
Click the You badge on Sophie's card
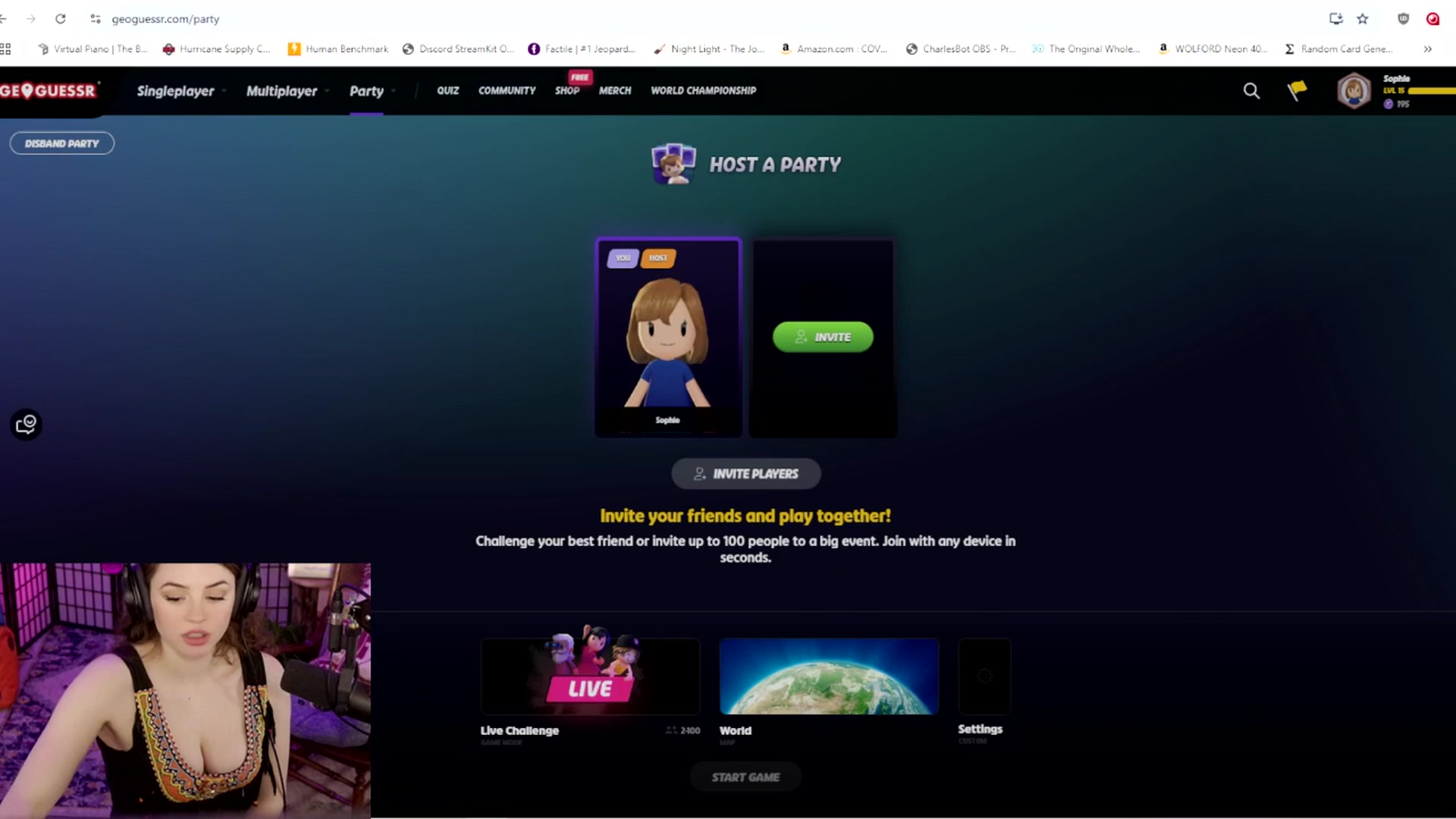point(623,258)
